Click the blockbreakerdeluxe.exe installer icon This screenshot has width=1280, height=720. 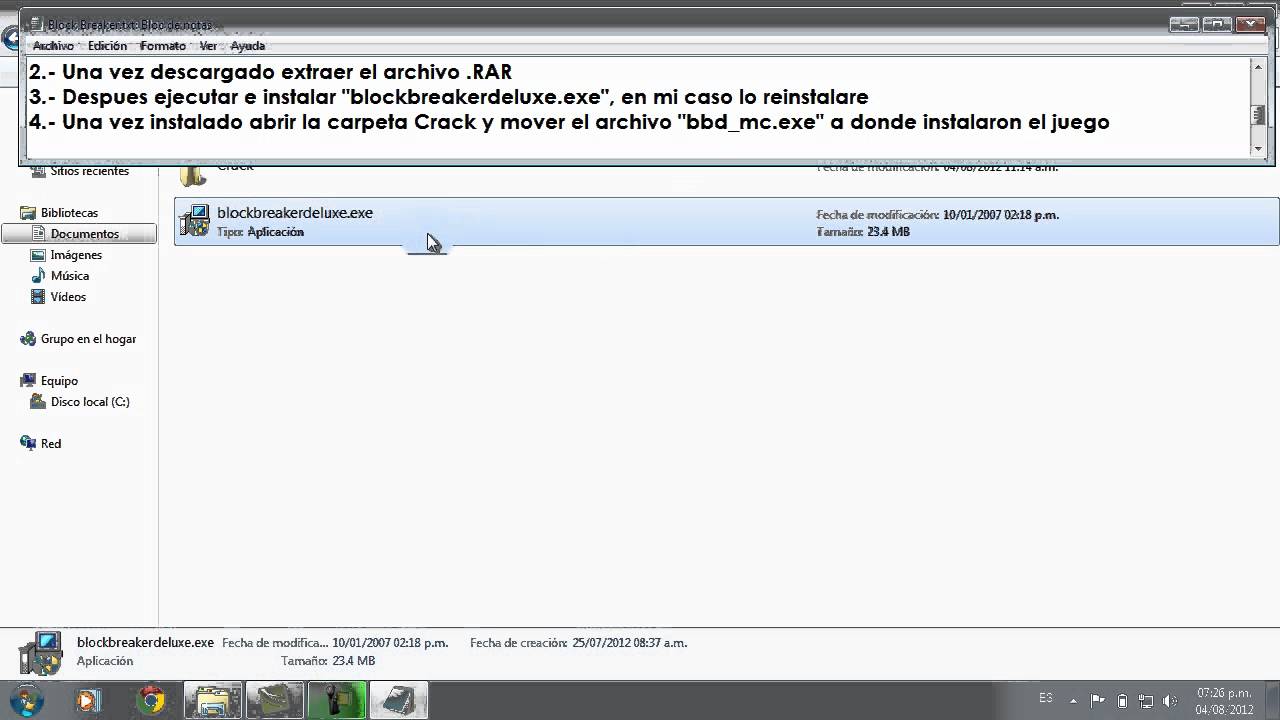point(194,221)
